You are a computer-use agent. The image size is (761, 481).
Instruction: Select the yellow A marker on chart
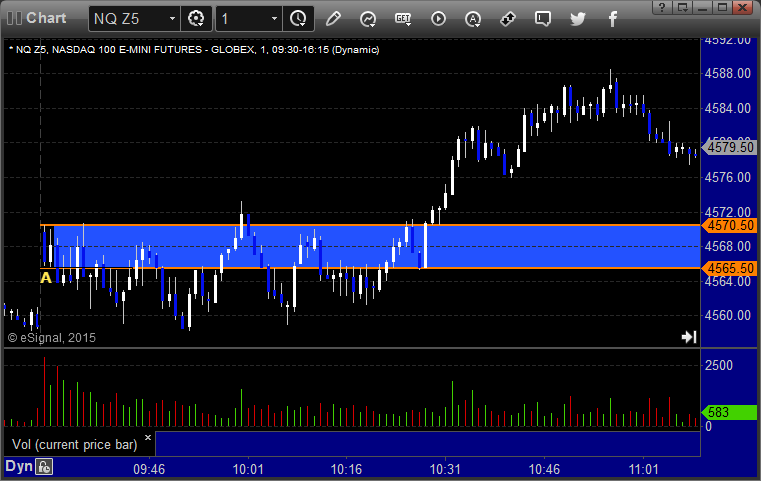[46, 278]
